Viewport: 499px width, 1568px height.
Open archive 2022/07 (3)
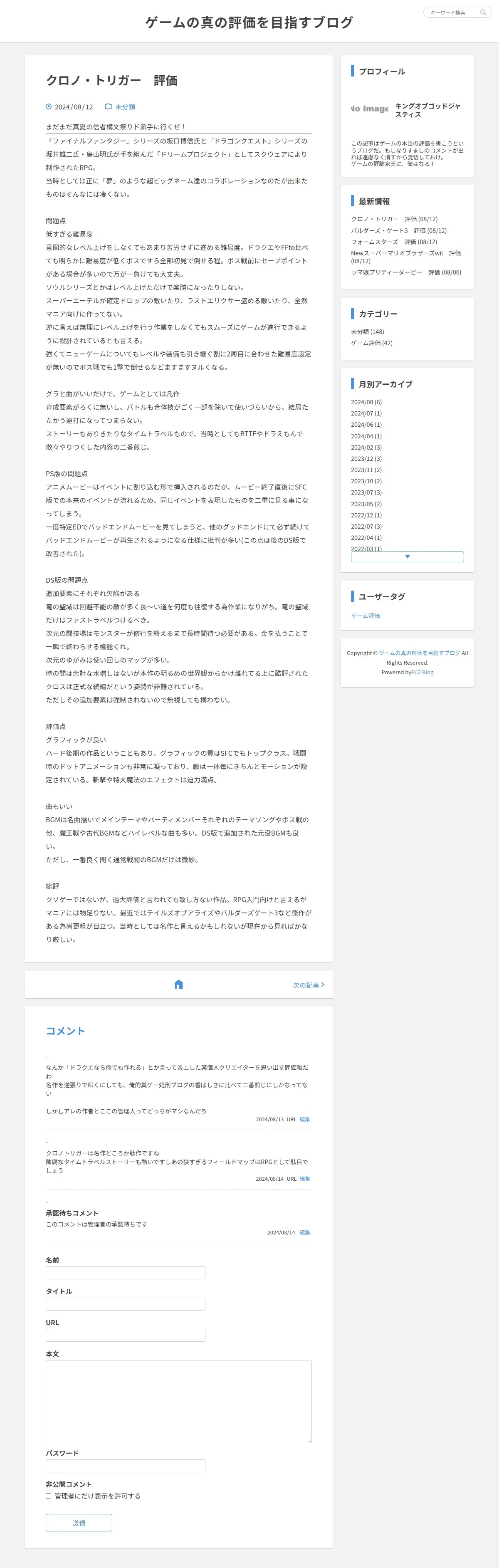click(x=366, y=527)
